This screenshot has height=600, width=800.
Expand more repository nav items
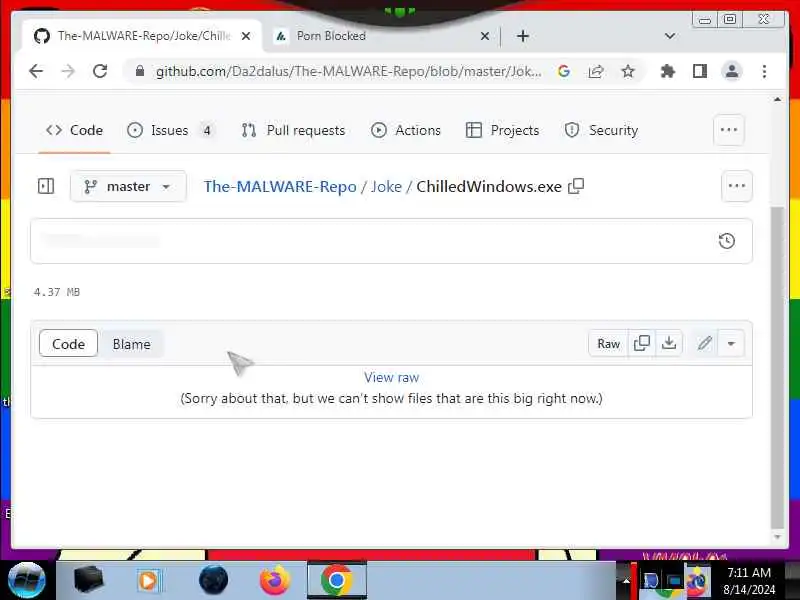tap(729, 130)
